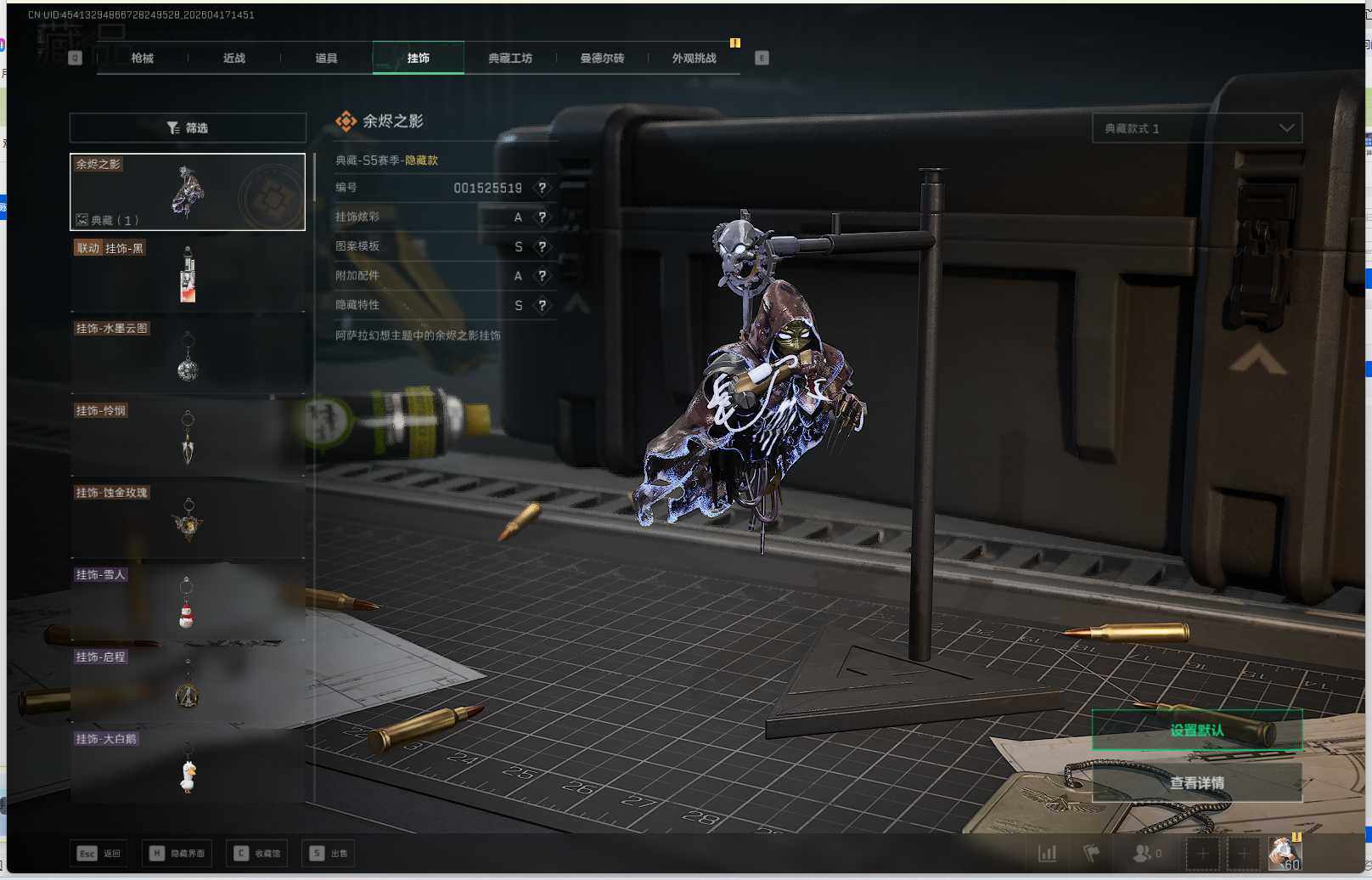Open the 筛选 filter button
1372x880 pixels.
pos(188,127)
